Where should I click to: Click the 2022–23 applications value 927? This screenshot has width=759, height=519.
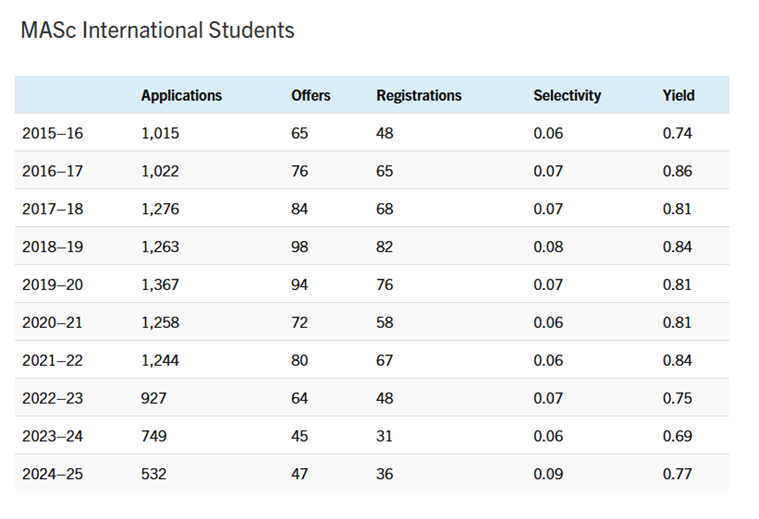point(155,399)
